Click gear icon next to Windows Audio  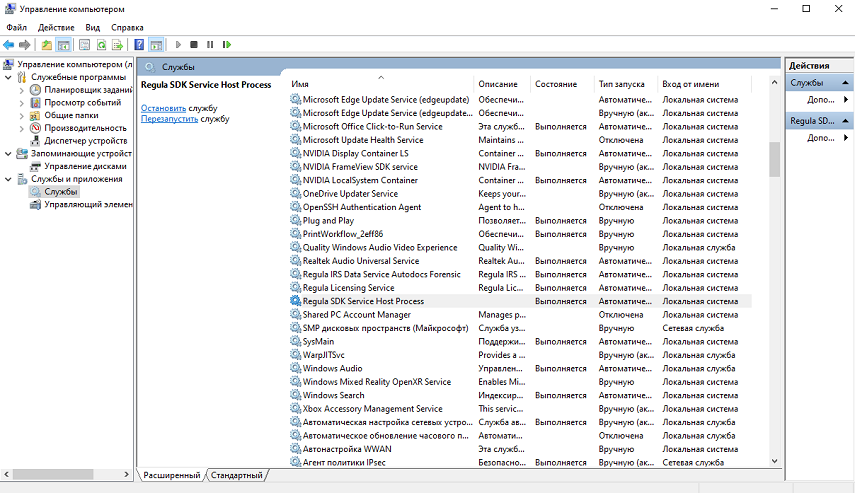coord(295,368)
